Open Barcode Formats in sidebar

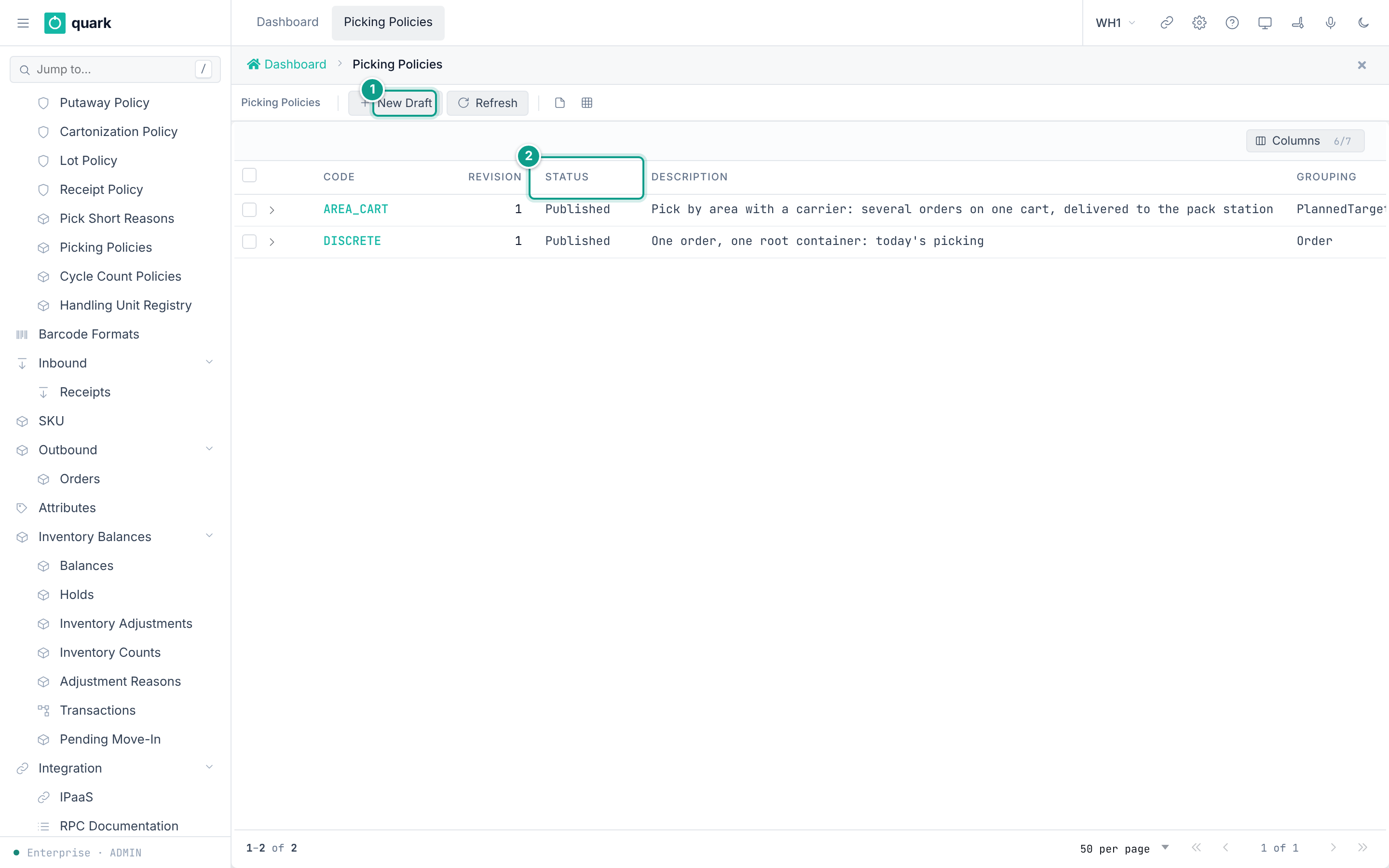click(x=88, y=334)
